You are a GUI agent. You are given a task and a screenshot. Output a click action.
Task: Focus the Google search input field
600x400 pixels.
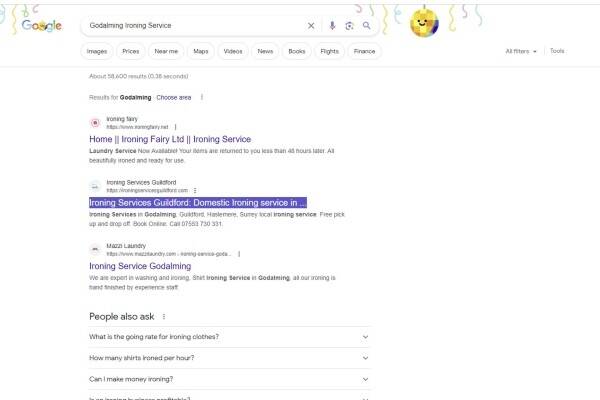(195, 26)
